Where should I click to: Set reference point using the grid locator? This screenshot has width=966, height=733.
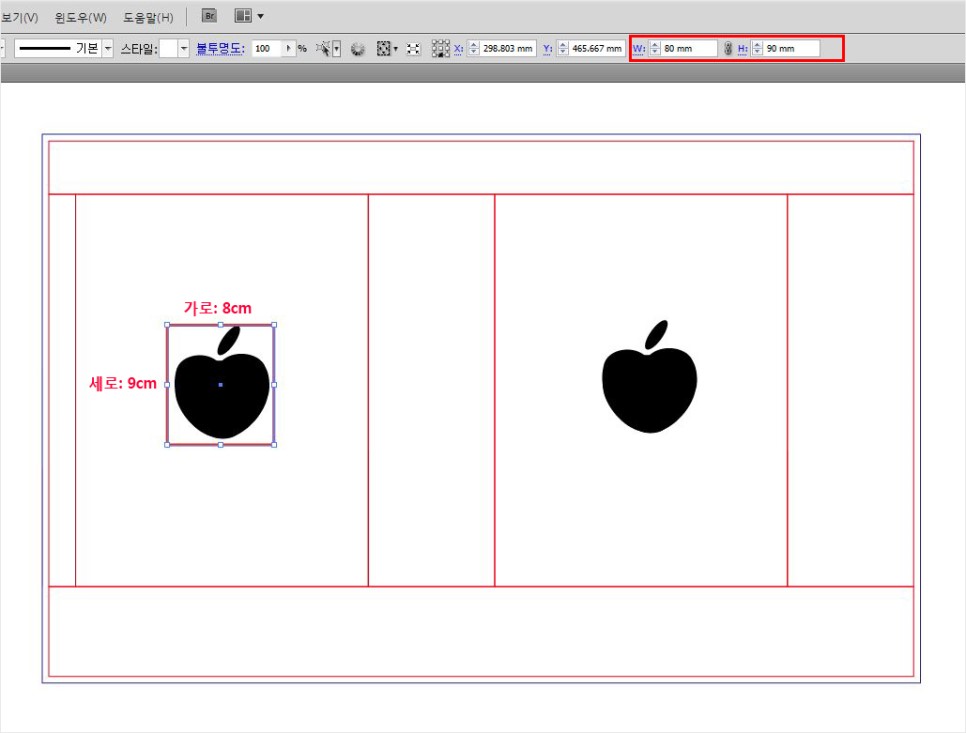coord(440,48)
